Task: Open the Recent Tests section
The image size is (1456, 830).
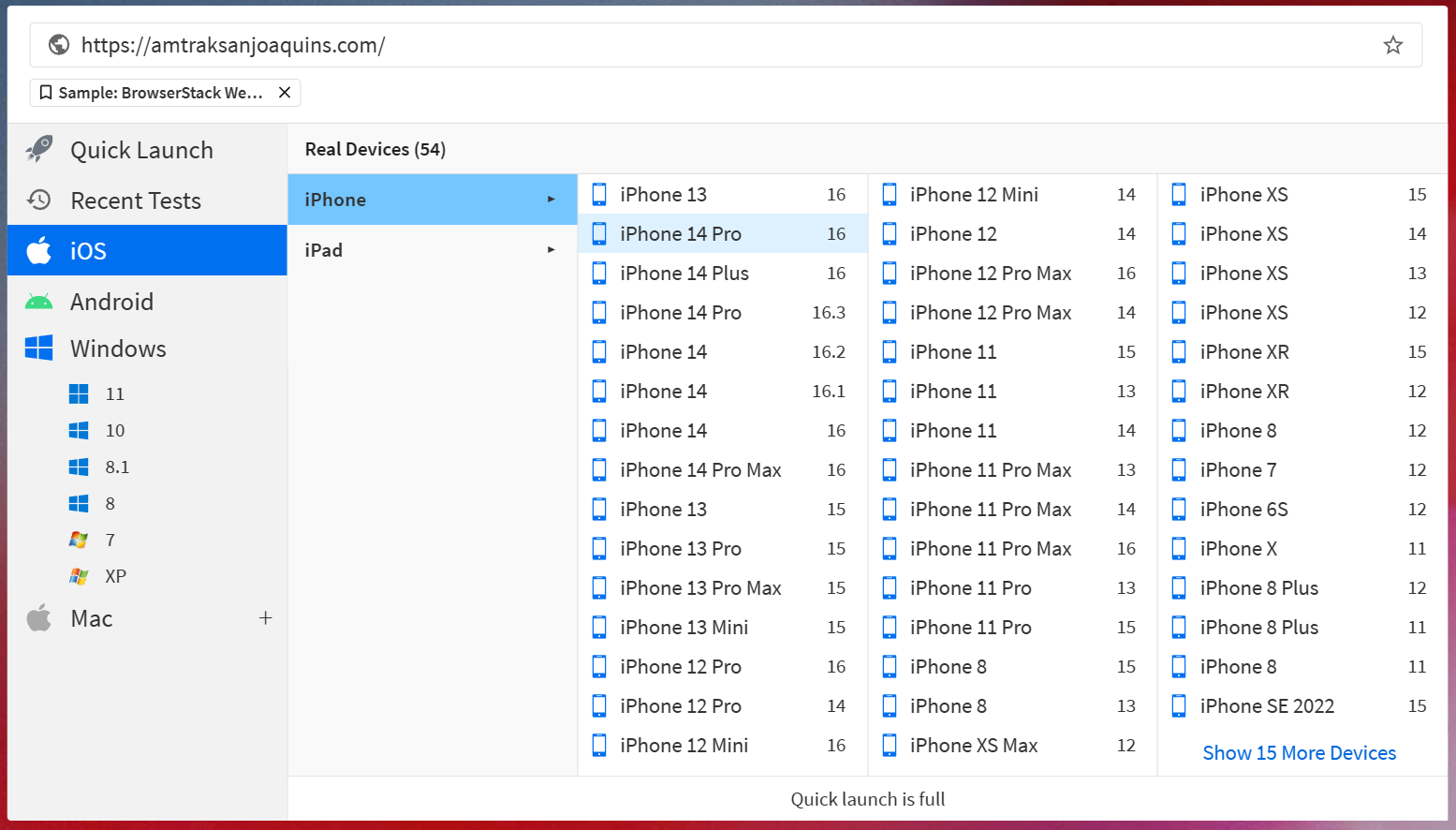Action: click(147, 200)
